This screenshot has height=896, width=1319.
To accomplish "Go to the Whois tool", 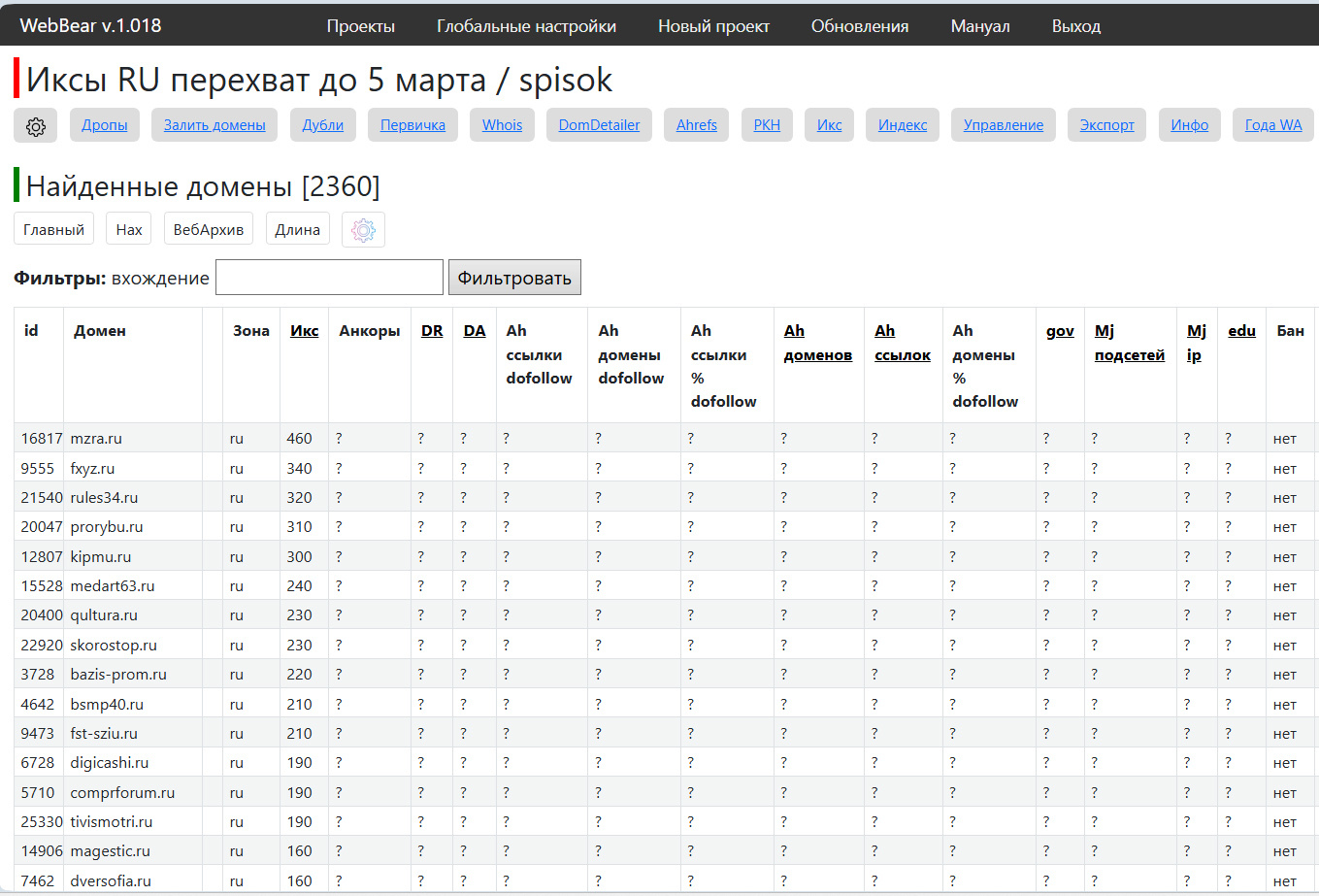I will (x=502, y=125).
